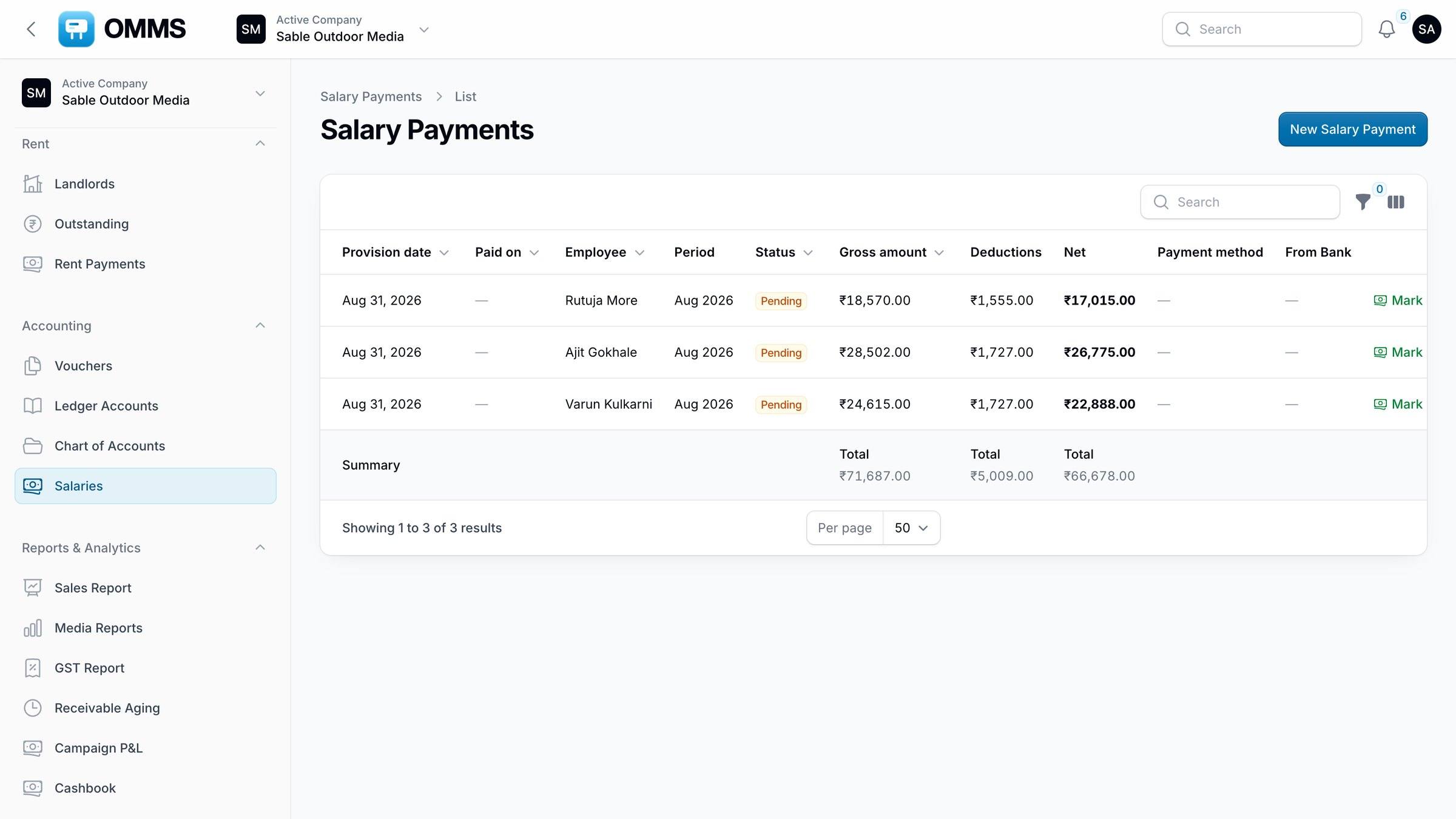Mark Varun Kulkarni salary as paid
1456x819 pixels.
1398,404
